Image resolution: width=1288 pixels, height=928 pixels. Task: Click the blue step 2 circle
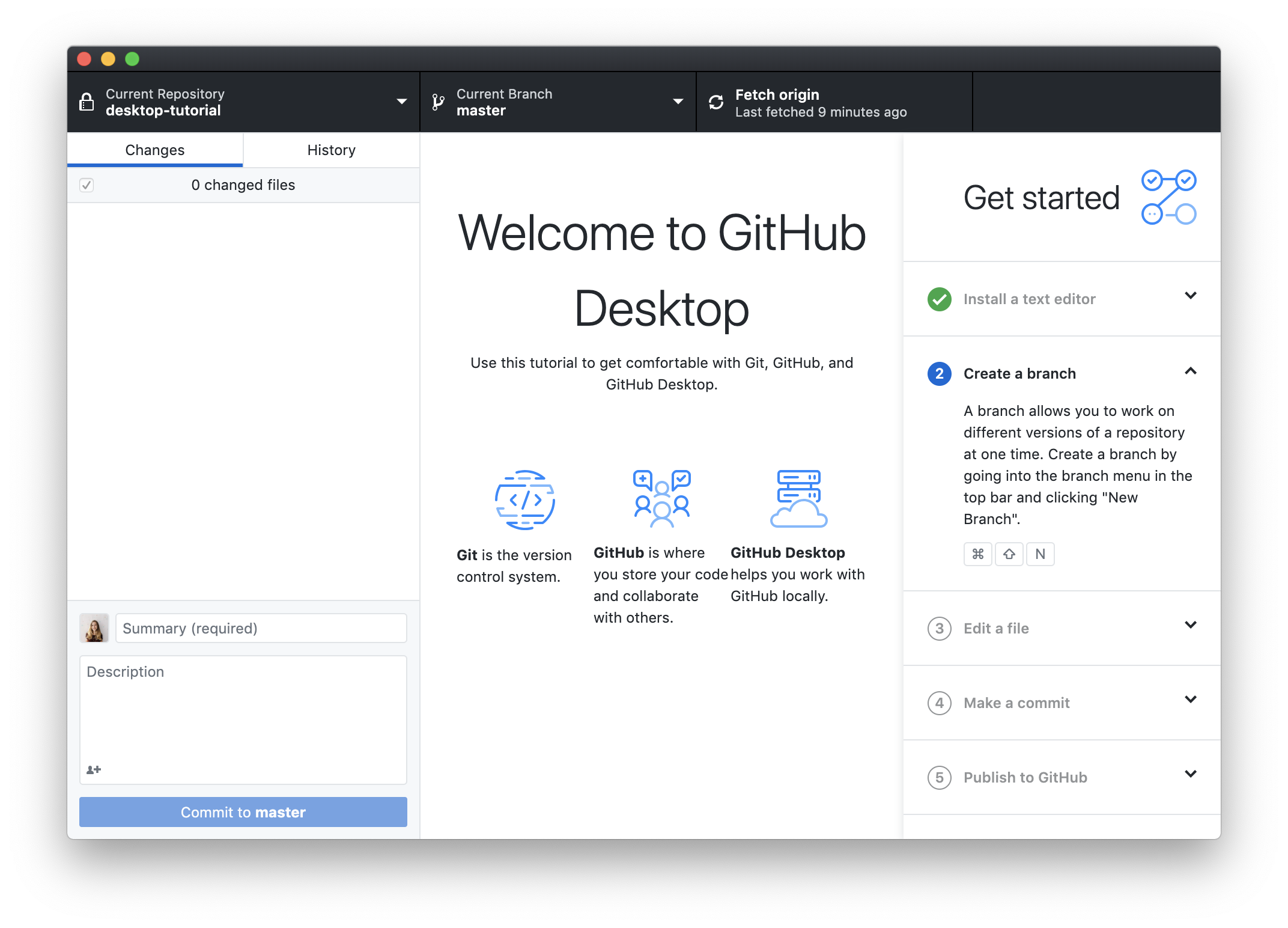[940, 373]
